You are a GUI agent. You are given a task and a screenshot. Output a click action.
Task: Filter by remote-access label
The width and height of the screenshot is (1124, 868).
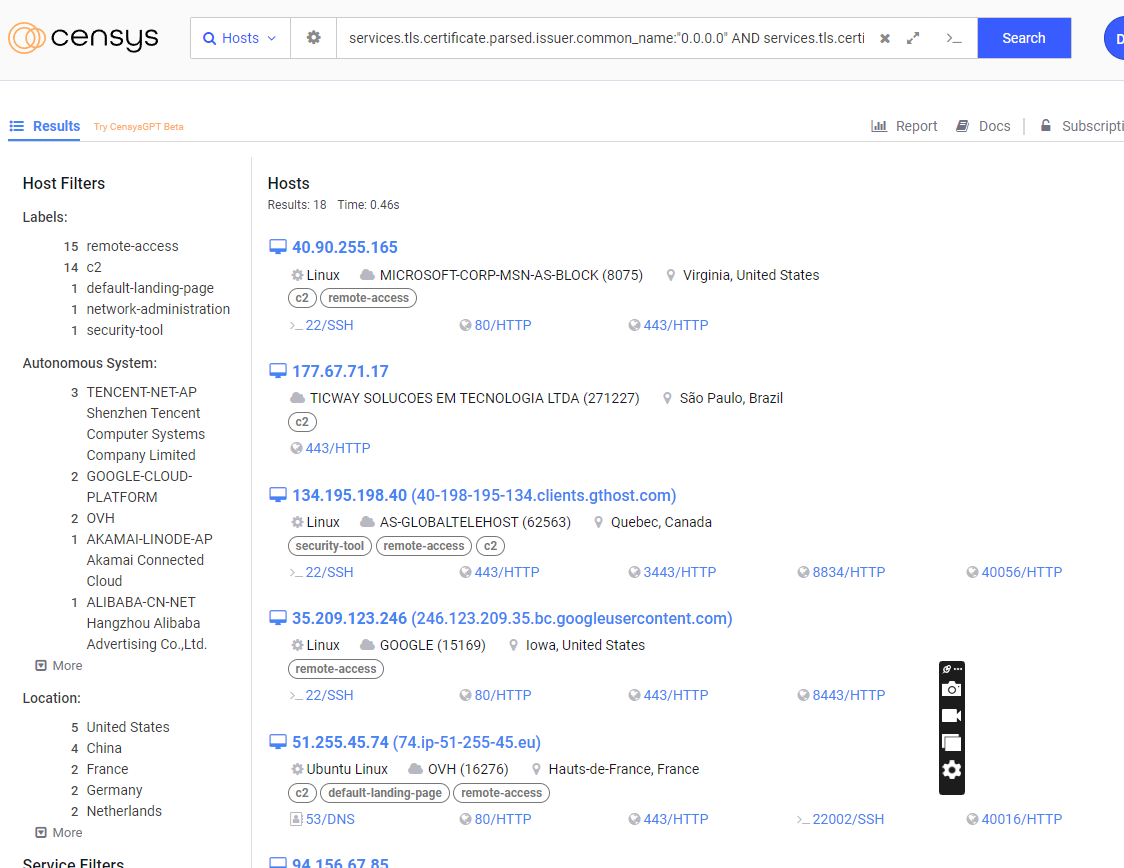132,246
